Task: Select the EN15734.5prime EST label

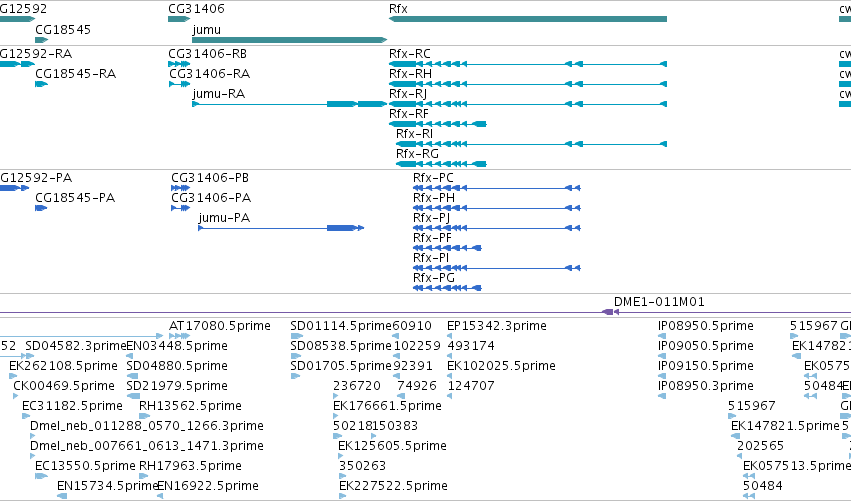Action: (x=107, y=487)
